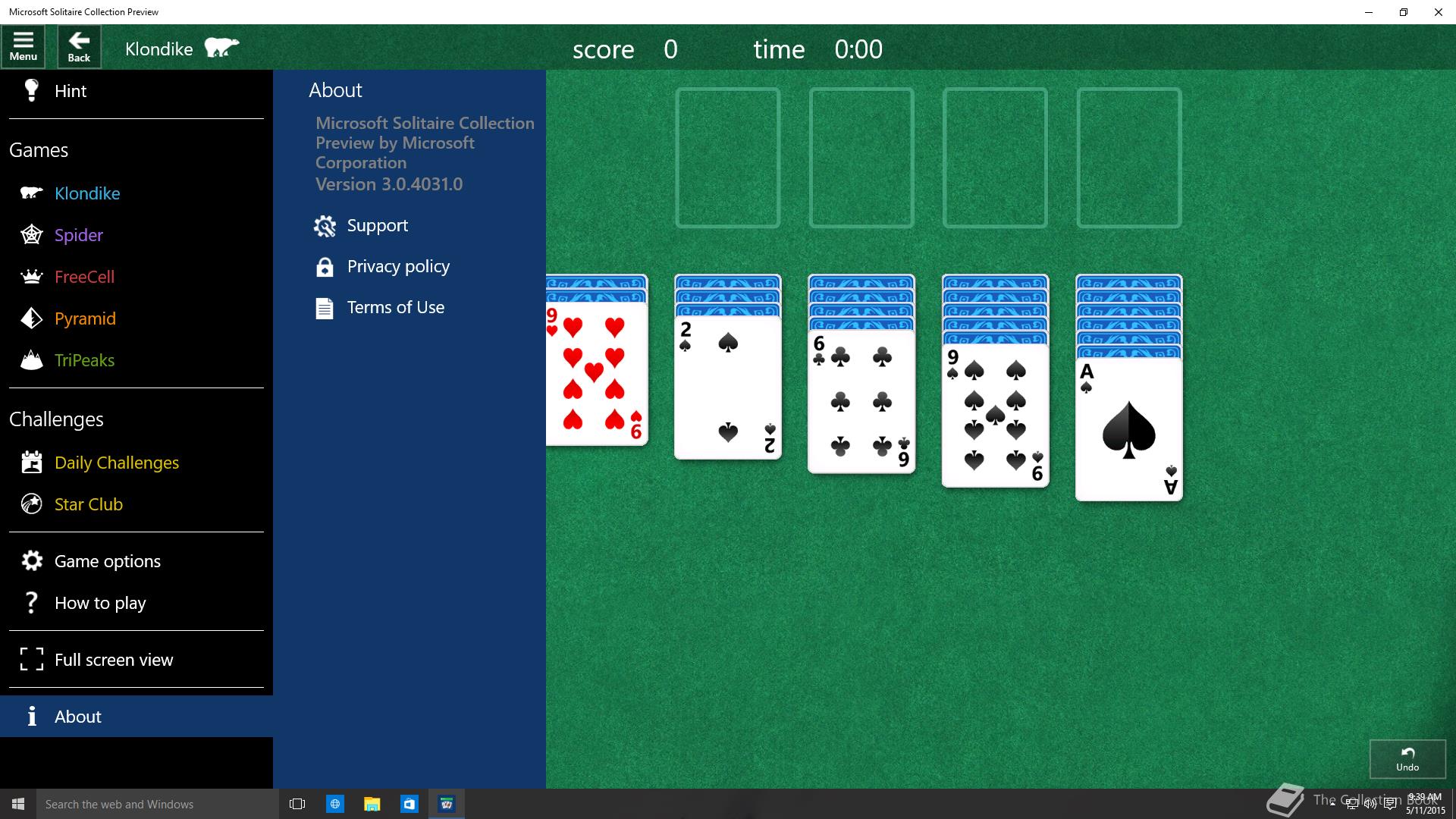The width and height of the screenshot is (1456, 819).
Task: Click the Game options gear icon
Action: coord(31,560)
